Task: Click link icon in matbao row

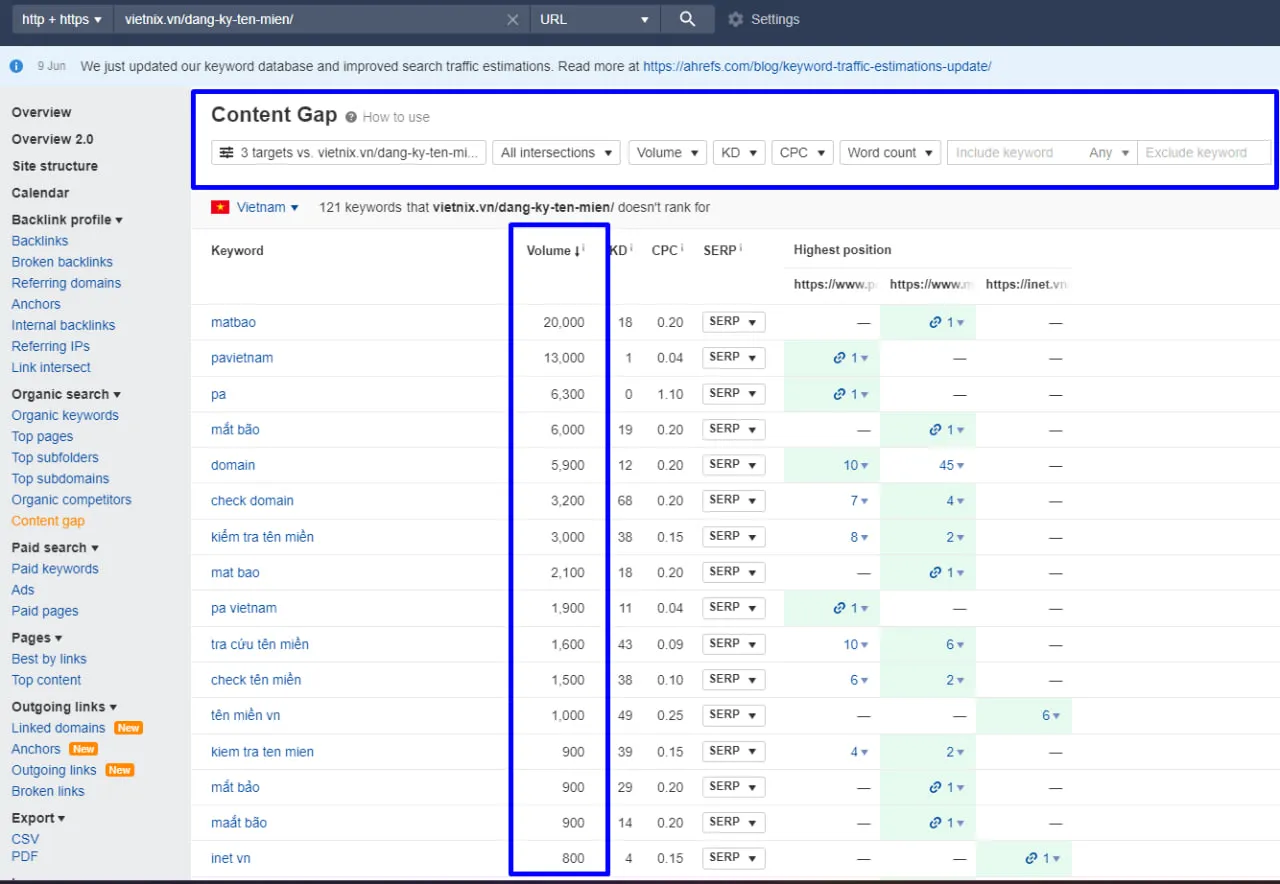Action: [x=935, y=322]
